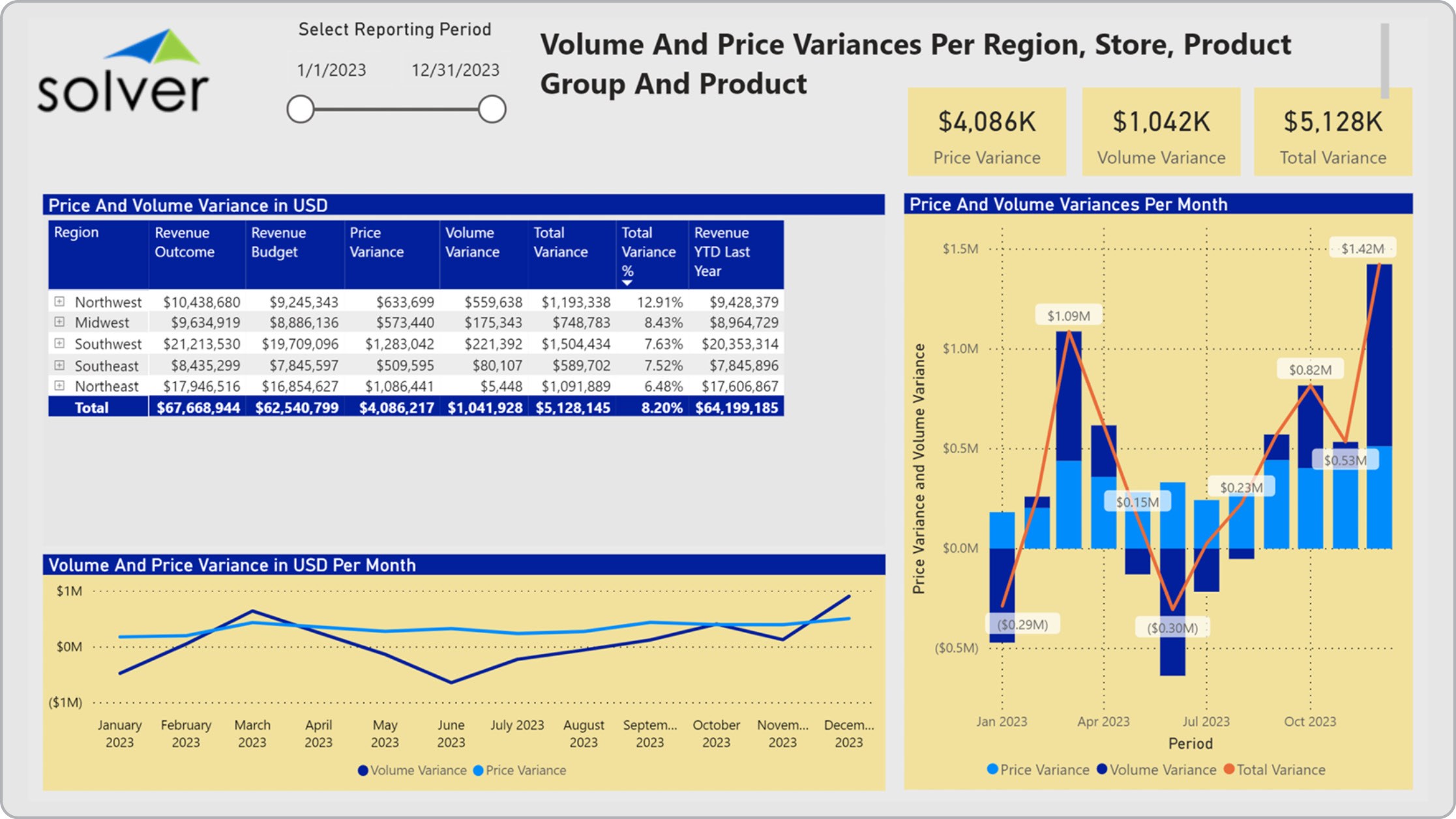Click the 12/31/2023 end date field
This screenshot has width=1456, height=819.
coord(455,70)
